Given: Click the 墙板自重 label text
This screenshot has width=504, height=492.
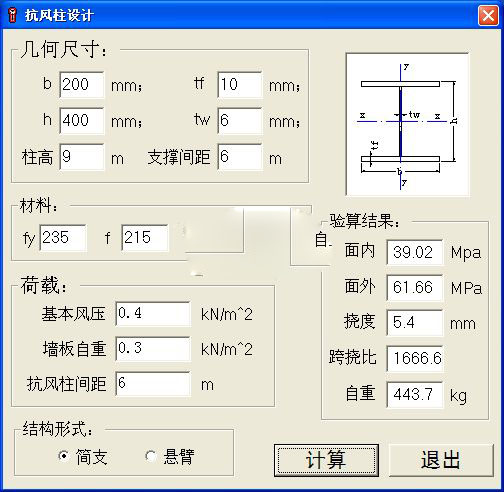Looking at the screenshot, I should 74,349.
